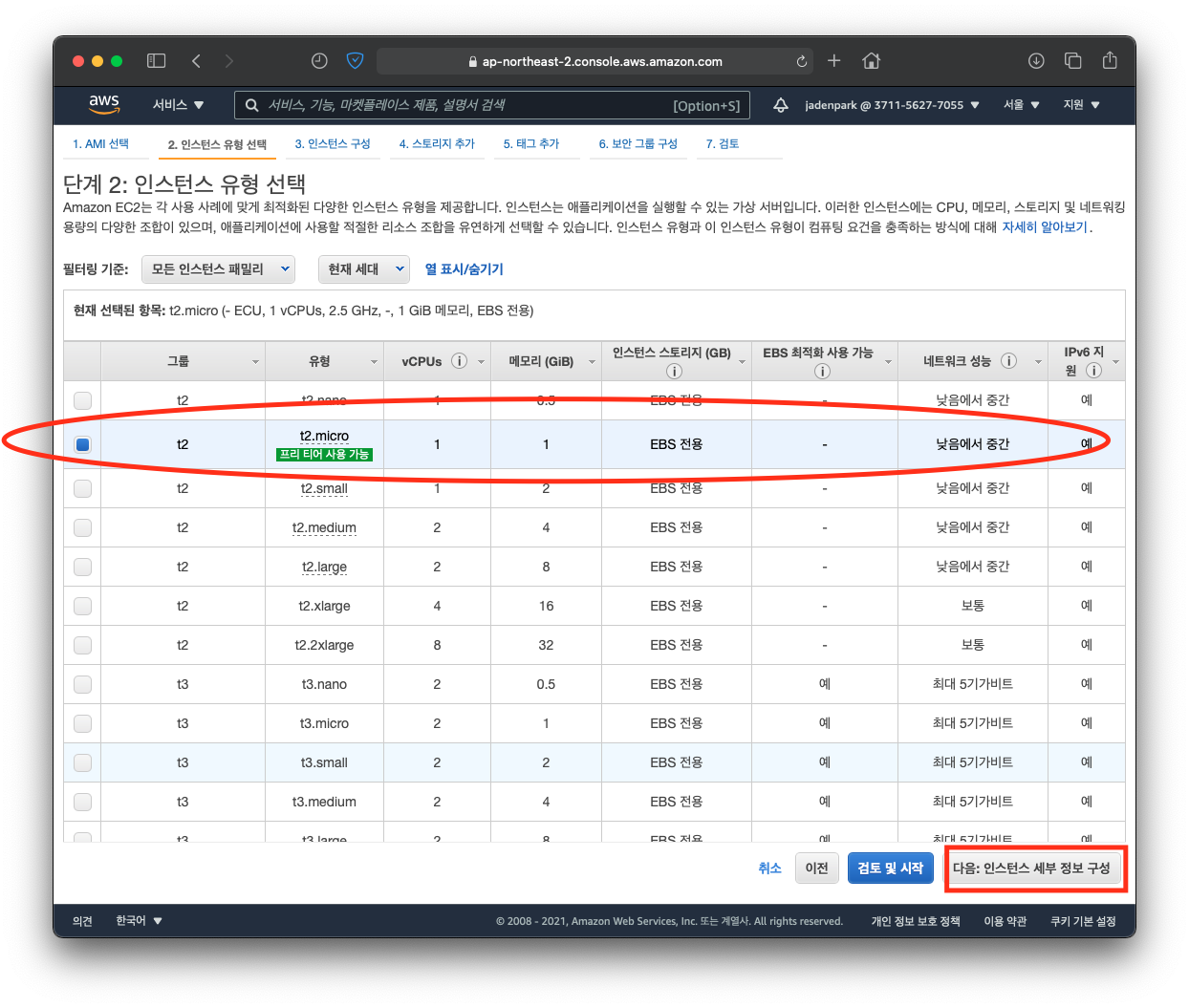Screen dimensions: 1189x1008
Task: Check the t2.nano row checkbox
Action: pos(83,400)
